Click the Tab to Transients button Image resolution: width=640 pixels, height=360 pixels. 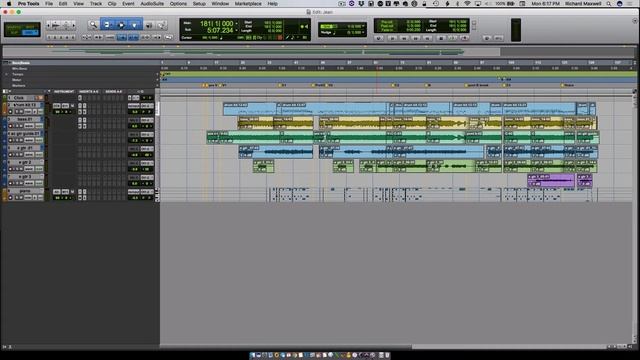(x=98, y=38)
